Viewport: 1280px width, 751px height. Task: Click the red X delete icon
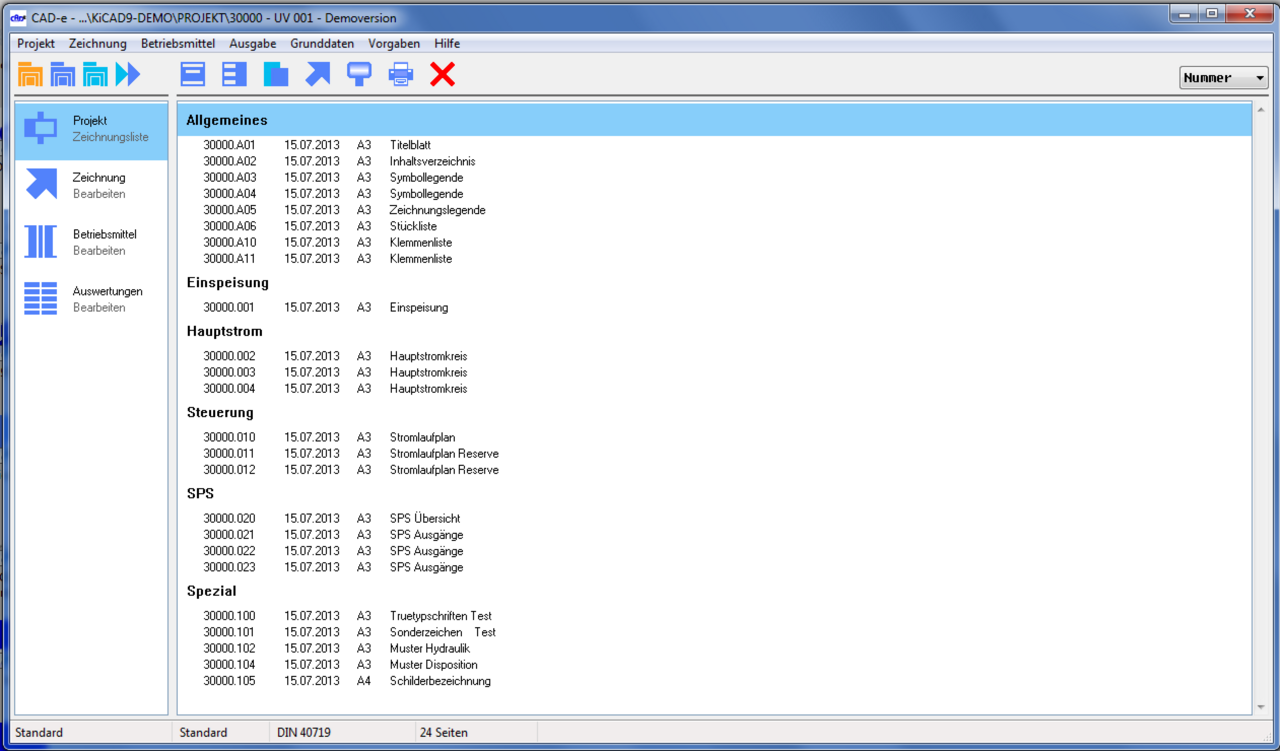(443, 75)
